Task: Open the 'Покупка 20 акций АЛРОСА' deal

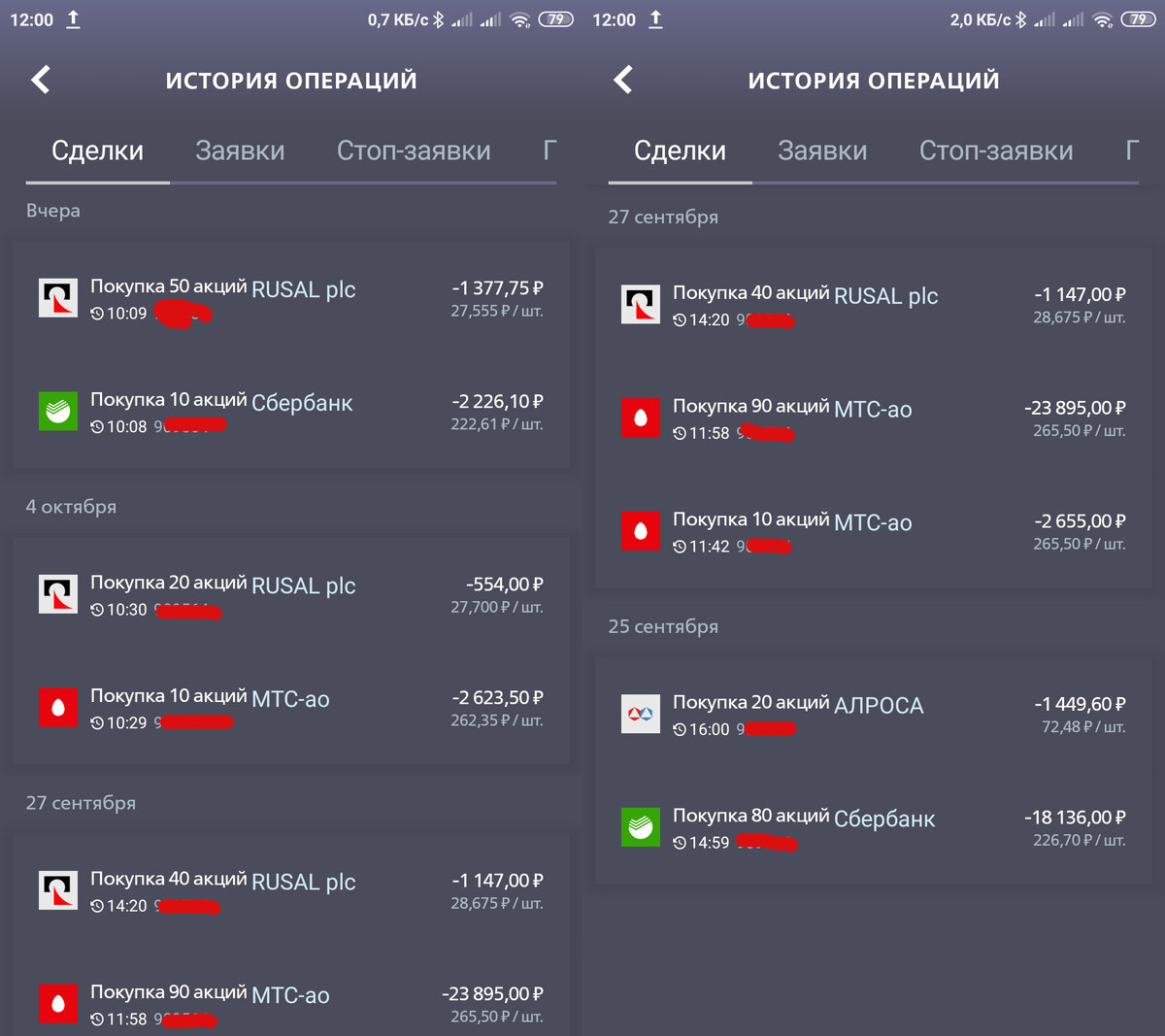Action: (874, 715)
